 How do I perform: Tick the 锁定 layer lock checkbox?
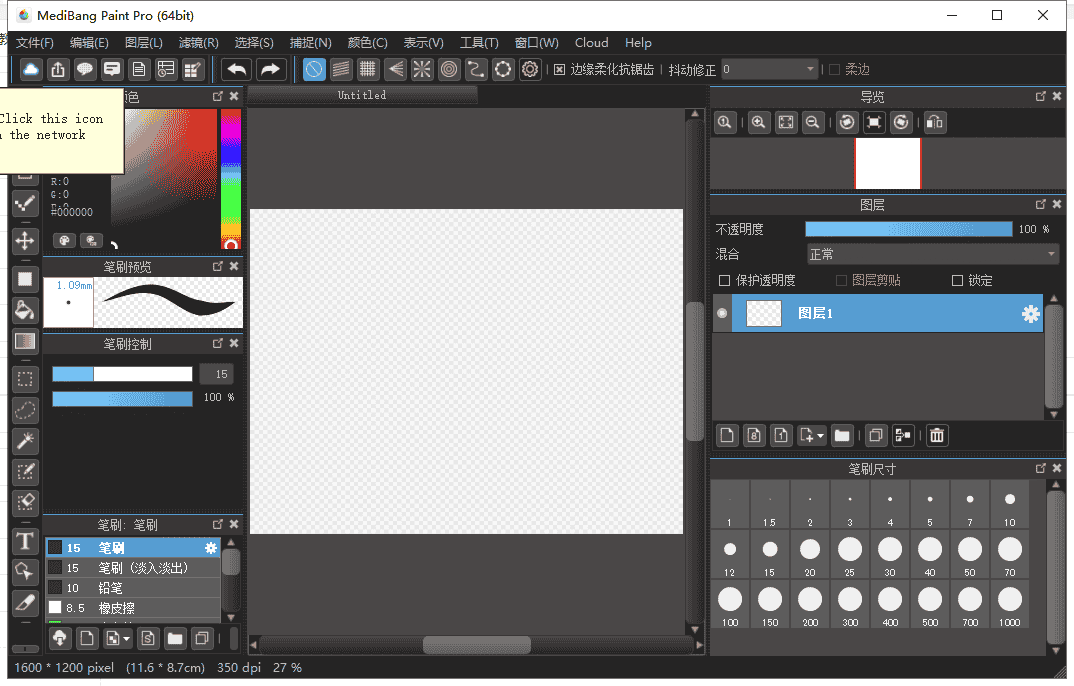click(x=957, y=281)
